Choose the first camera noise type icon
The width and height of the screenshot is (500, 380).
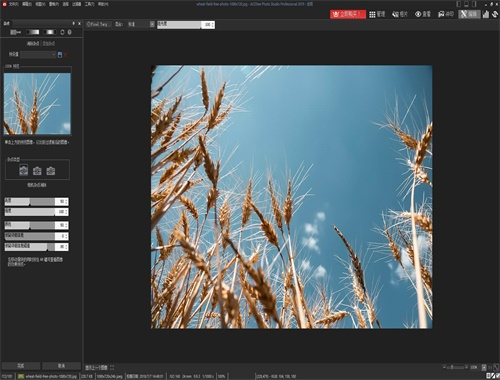coord(24,170)
